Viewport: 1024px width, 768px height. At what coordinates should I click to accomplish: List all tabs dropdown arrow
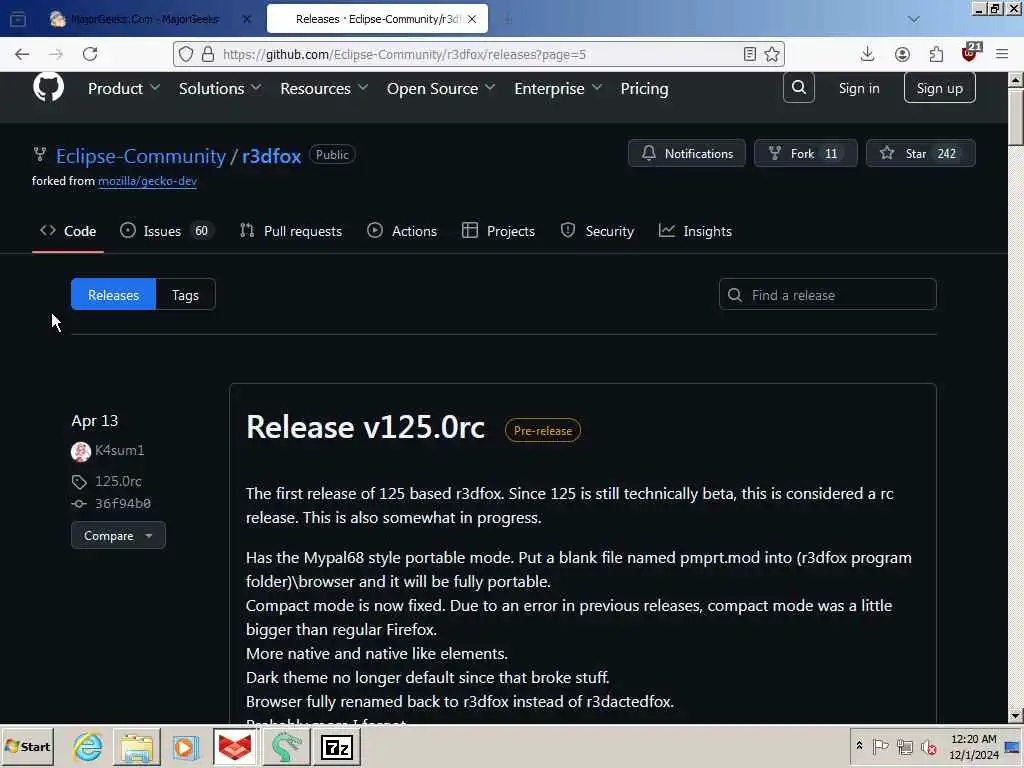[914, 19]
